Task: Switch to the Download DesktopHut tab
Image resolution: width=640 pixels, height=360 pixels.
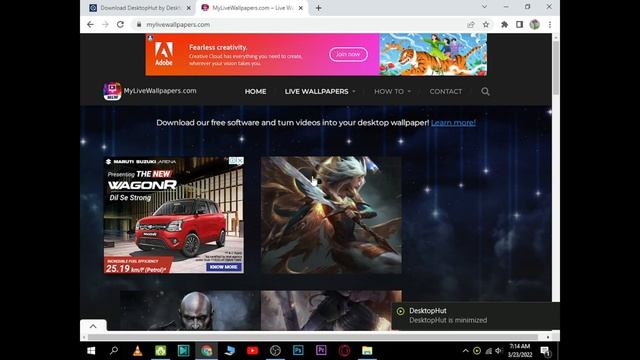Action: click(x=140, y=8)
